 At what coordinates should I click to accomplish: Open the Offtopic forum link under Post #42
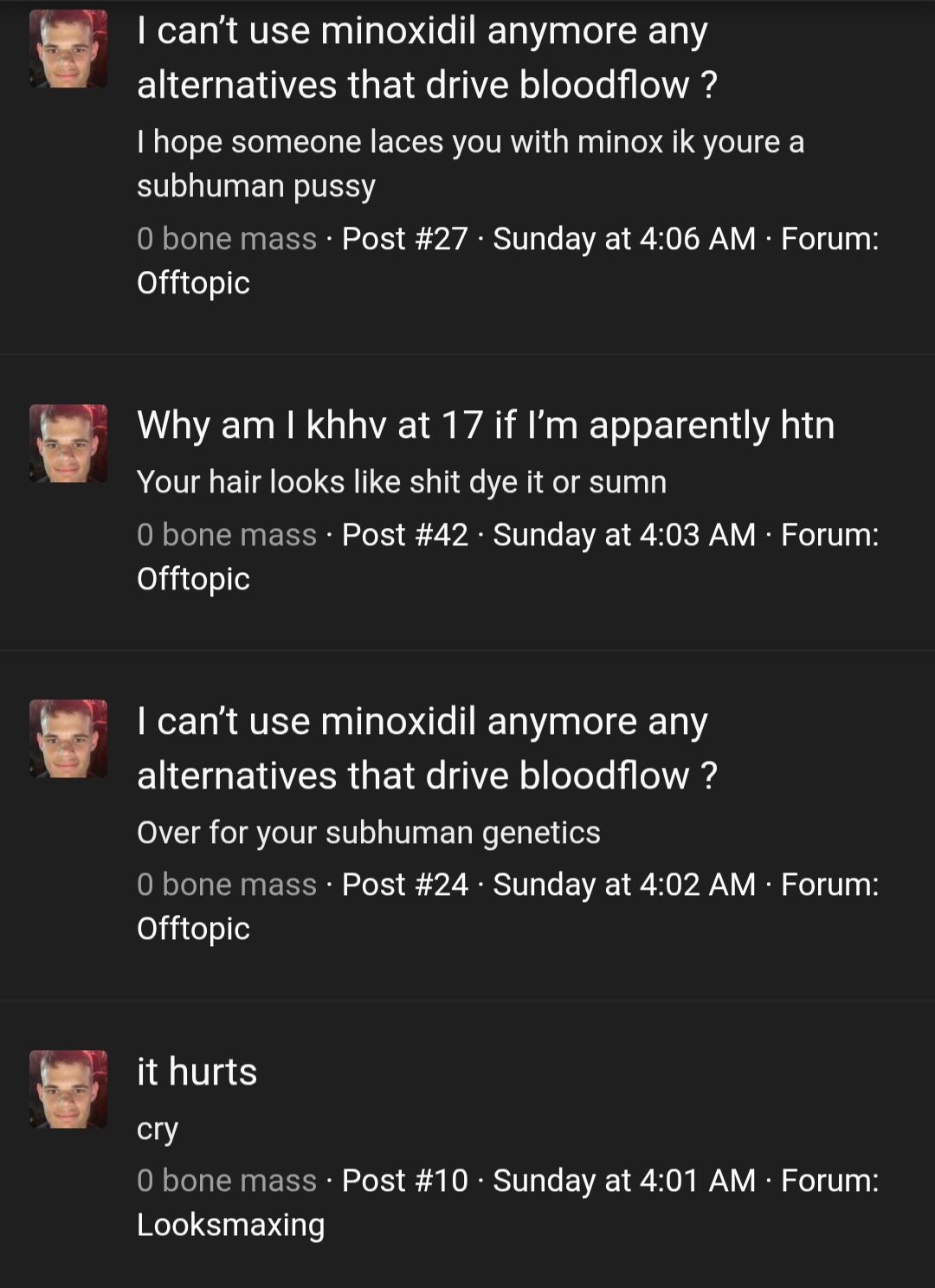click(193, 579)
